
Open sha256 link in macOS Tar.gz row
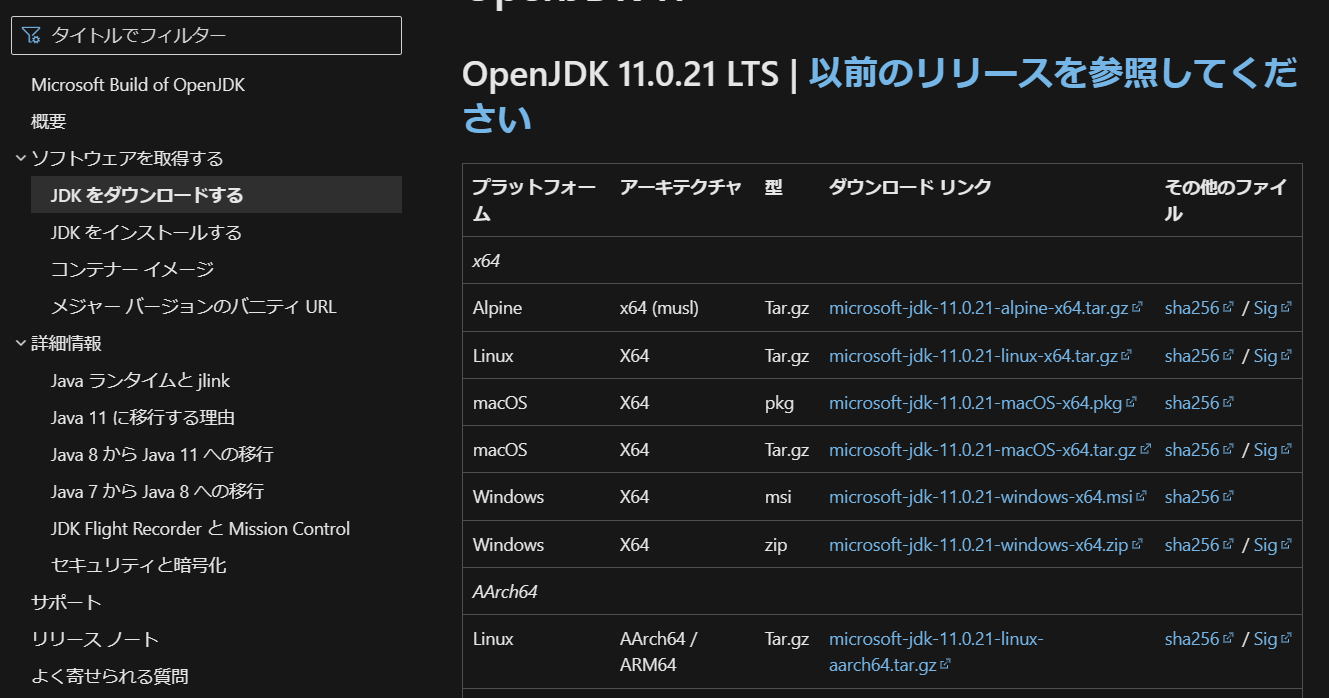pos(1192,450)
